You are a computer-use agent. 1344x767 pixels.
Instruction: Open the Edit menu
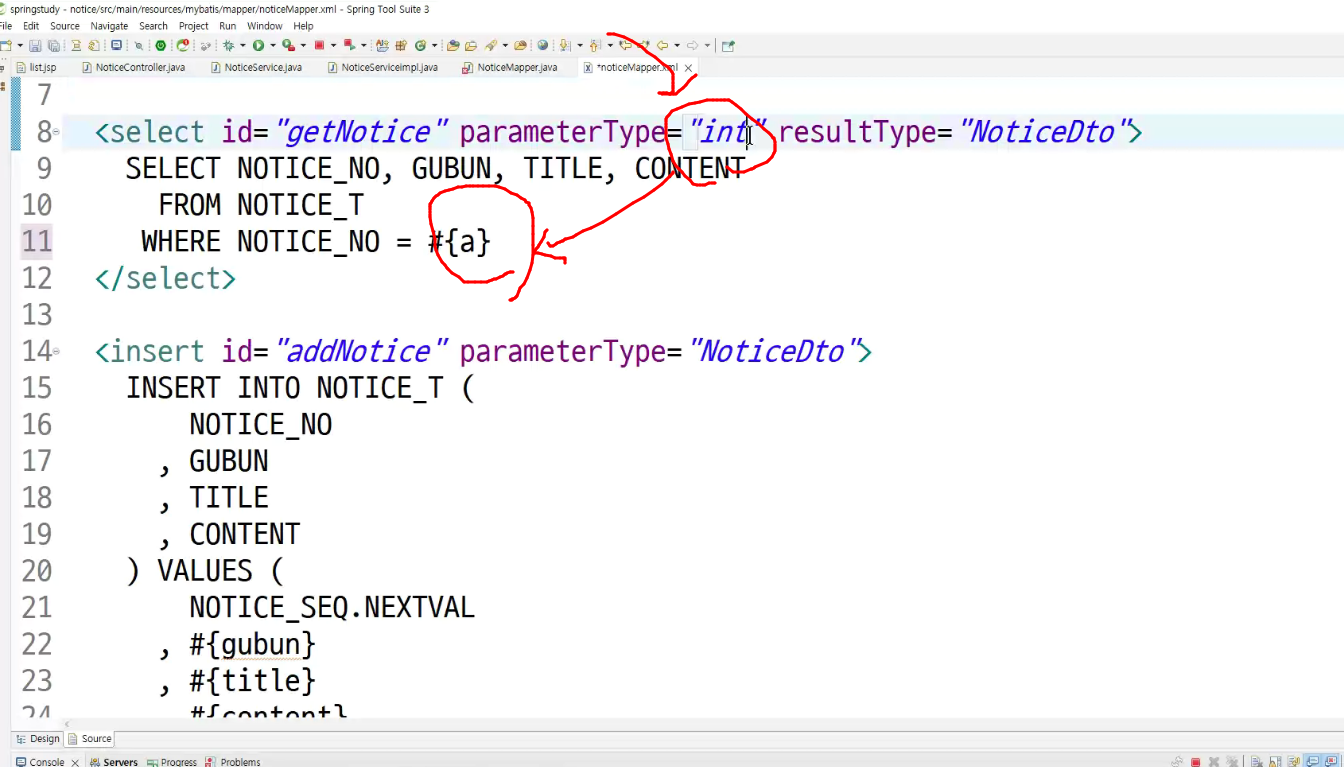coord(31,26)
